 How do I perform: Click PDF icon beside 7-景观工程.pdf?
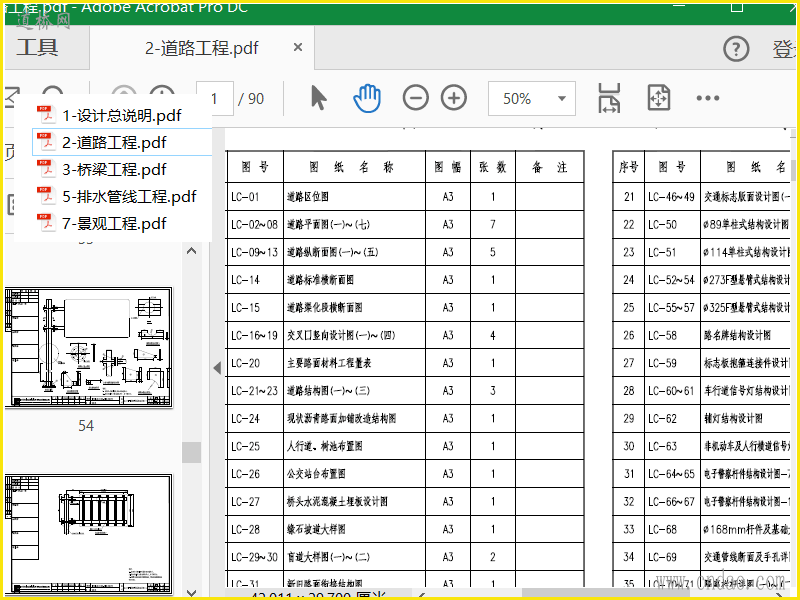coord(46,223)
